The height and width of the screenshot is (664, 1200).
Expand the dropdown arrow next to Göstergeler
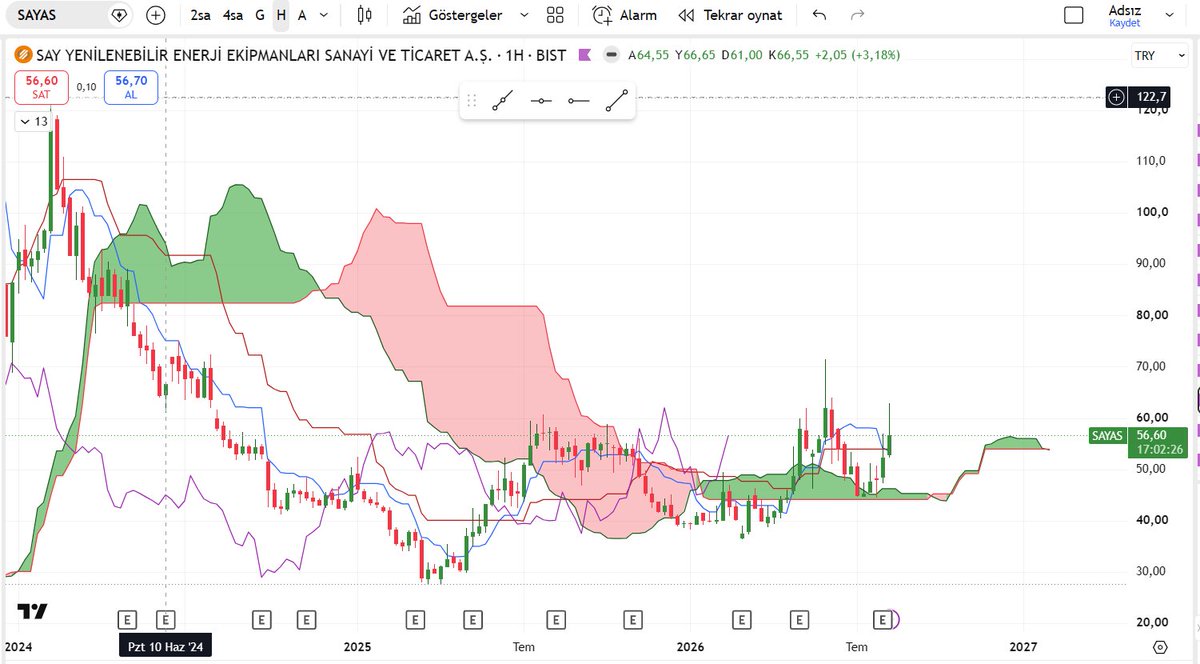tap(525, 15)
